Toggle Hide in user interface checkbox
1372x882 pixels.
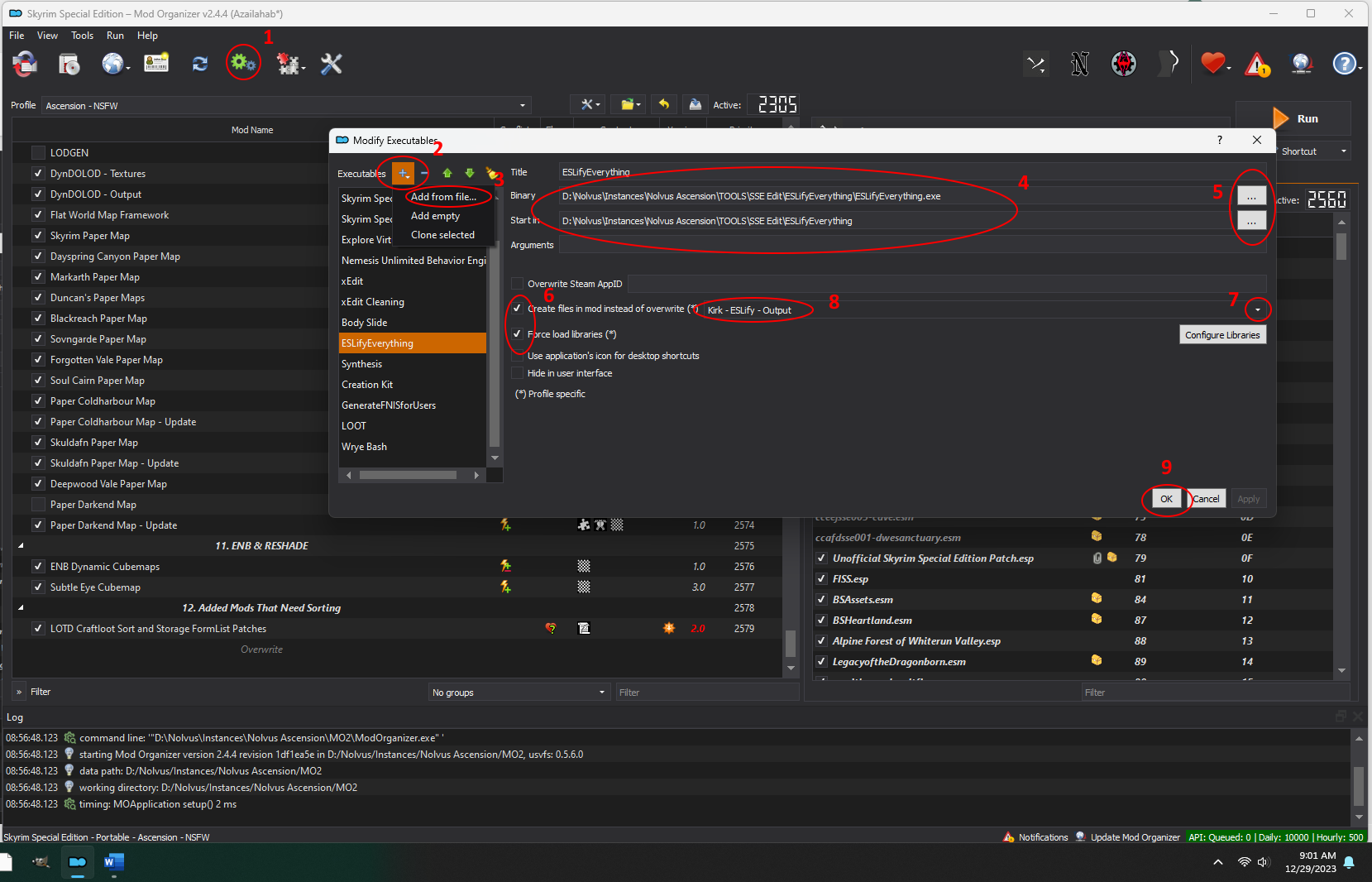click(518, 373)
